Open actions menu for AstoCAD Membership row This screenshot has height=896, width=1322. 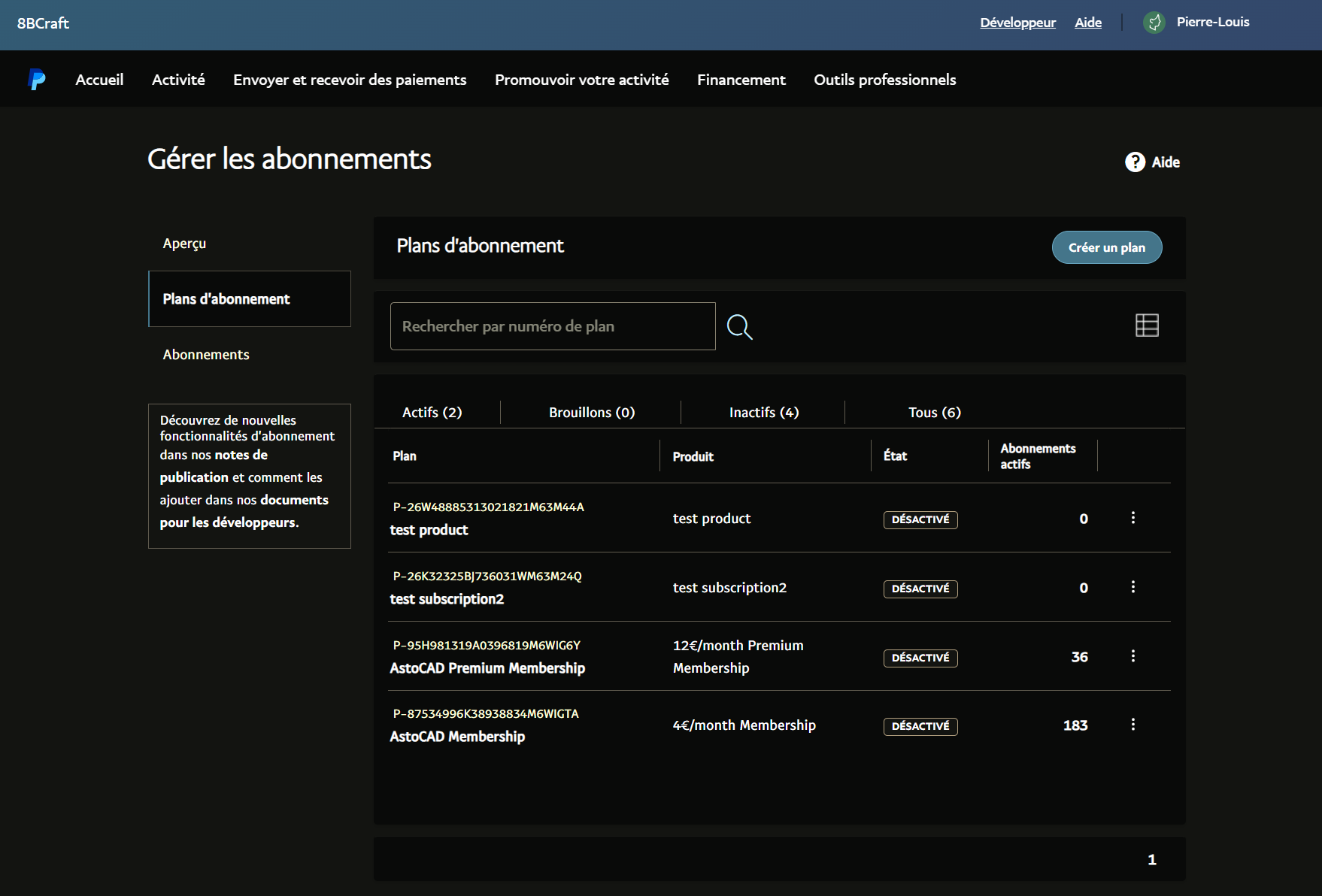click(x=1133, y=725)
